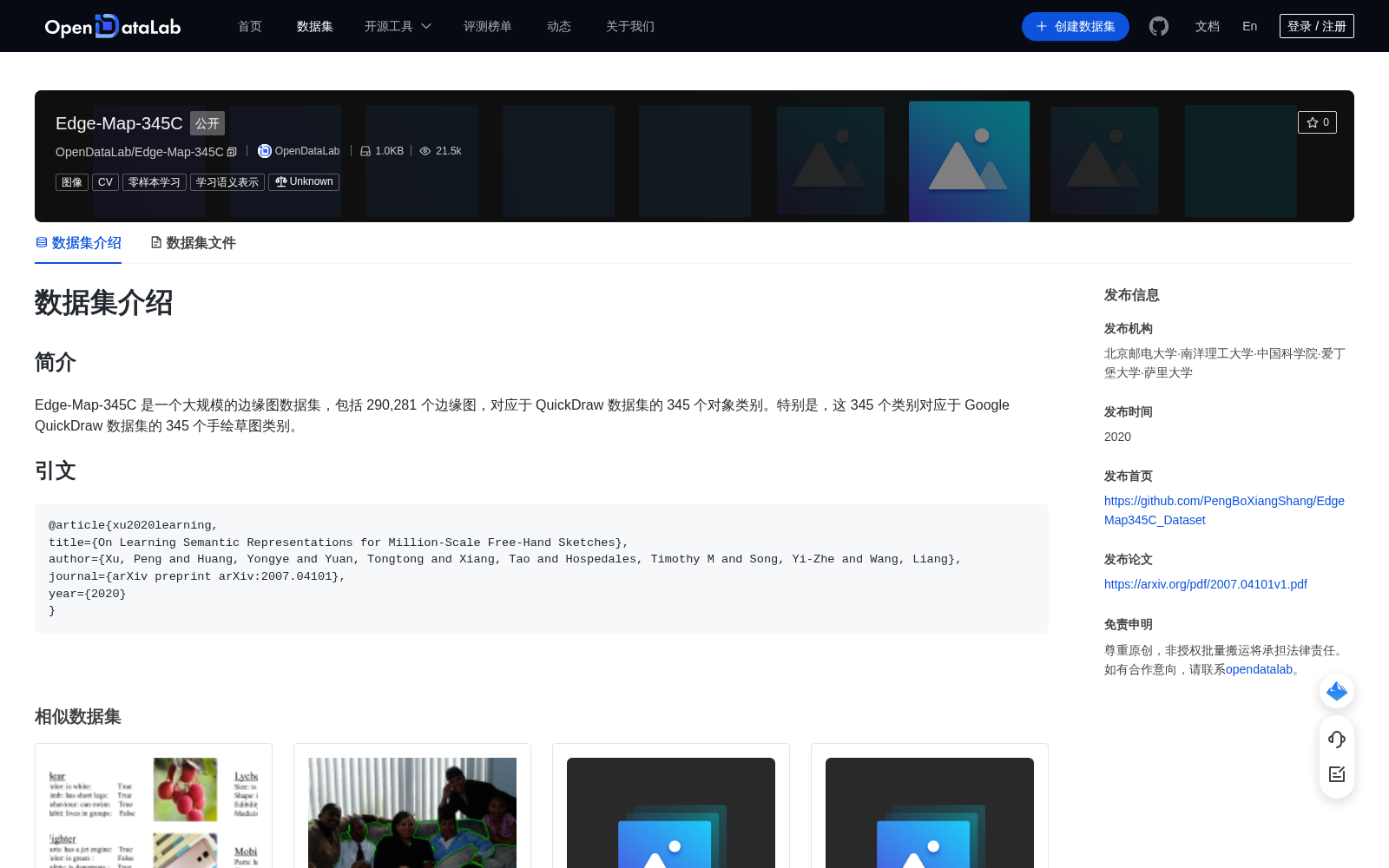
Task: Click the 21.5k views counter
Action: coord(440,151)
